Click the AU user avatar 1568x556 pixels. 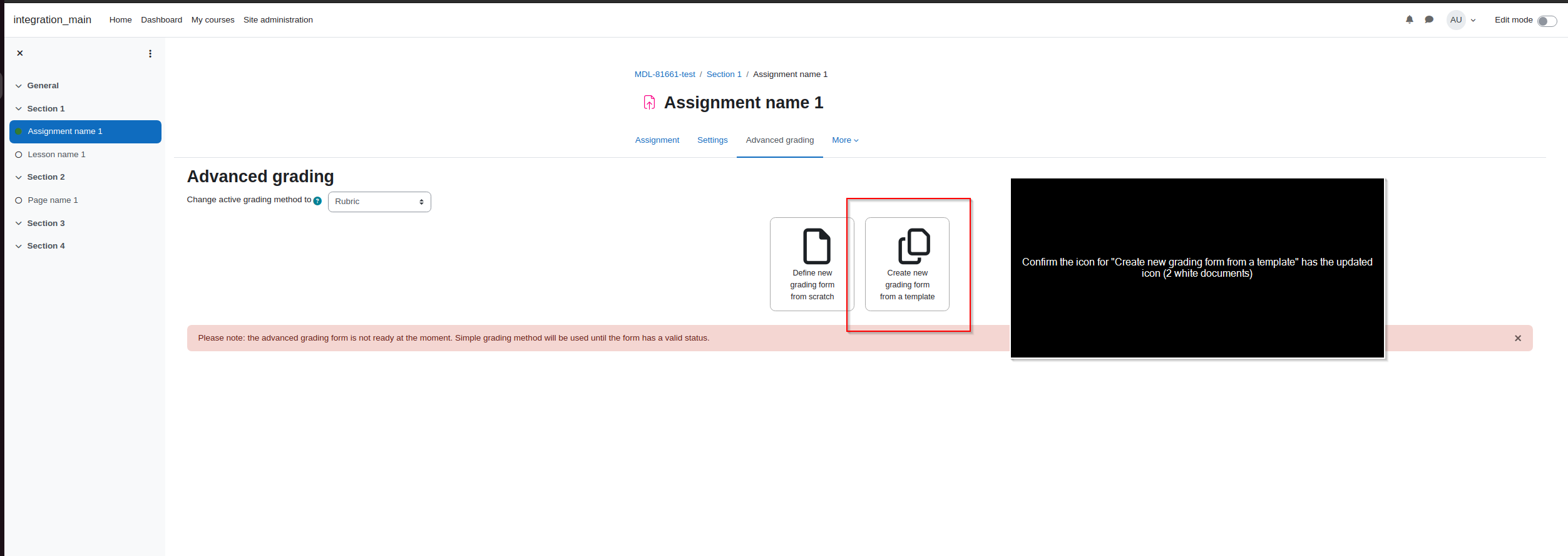[x=1456, y=20]
